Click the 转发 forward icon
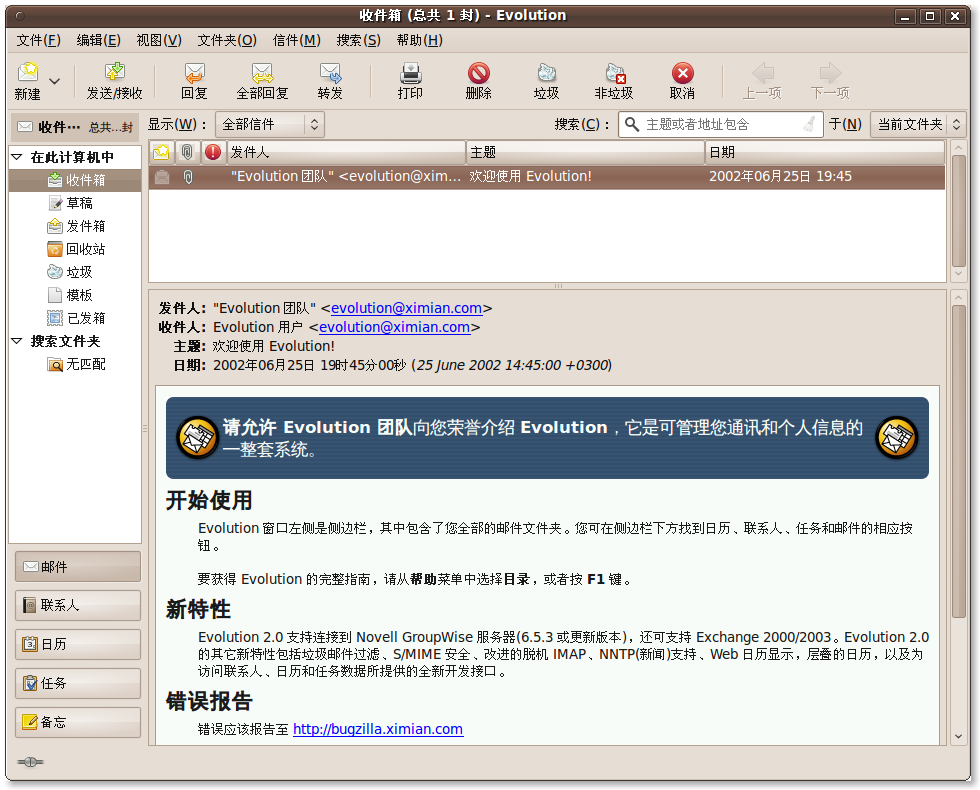This screenshot has height=790, width=980. coord(330,72)
